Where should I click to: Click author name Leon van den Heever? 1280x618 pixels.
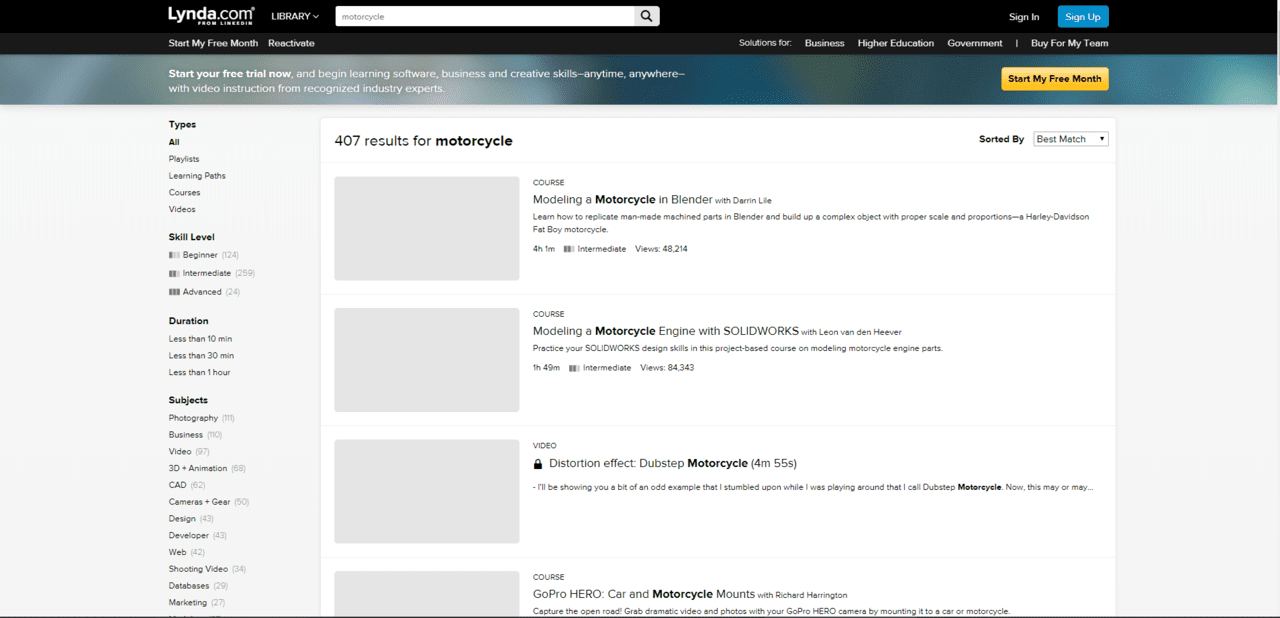pyautogui.click(x=860, y=332)
